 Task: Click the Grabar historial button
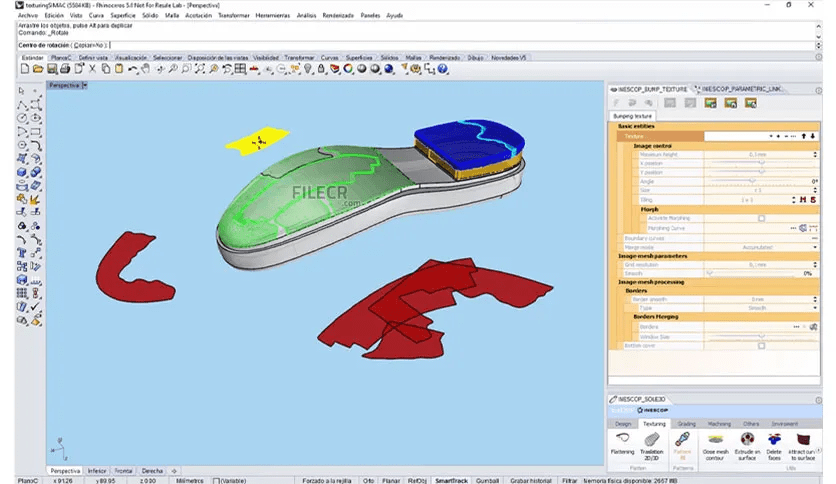click(x=529, y=479)
